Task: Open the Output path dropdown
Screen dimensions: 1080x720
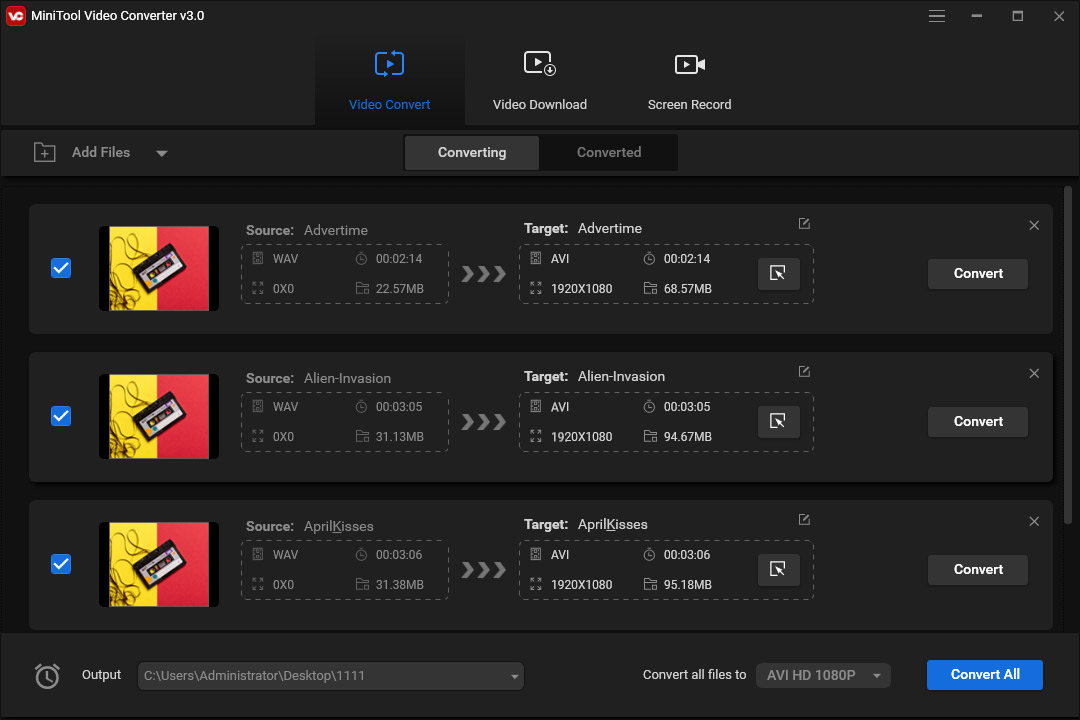Action: pos(515,676)
